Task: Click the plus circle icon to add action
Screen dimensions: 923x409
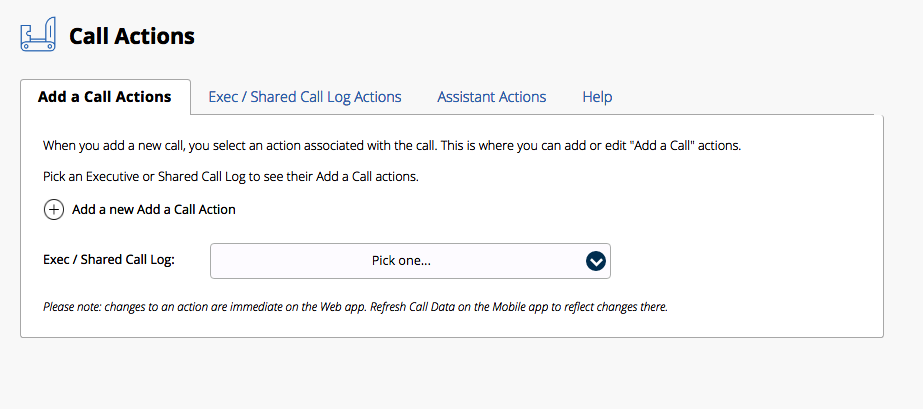Action: (54, 210)
